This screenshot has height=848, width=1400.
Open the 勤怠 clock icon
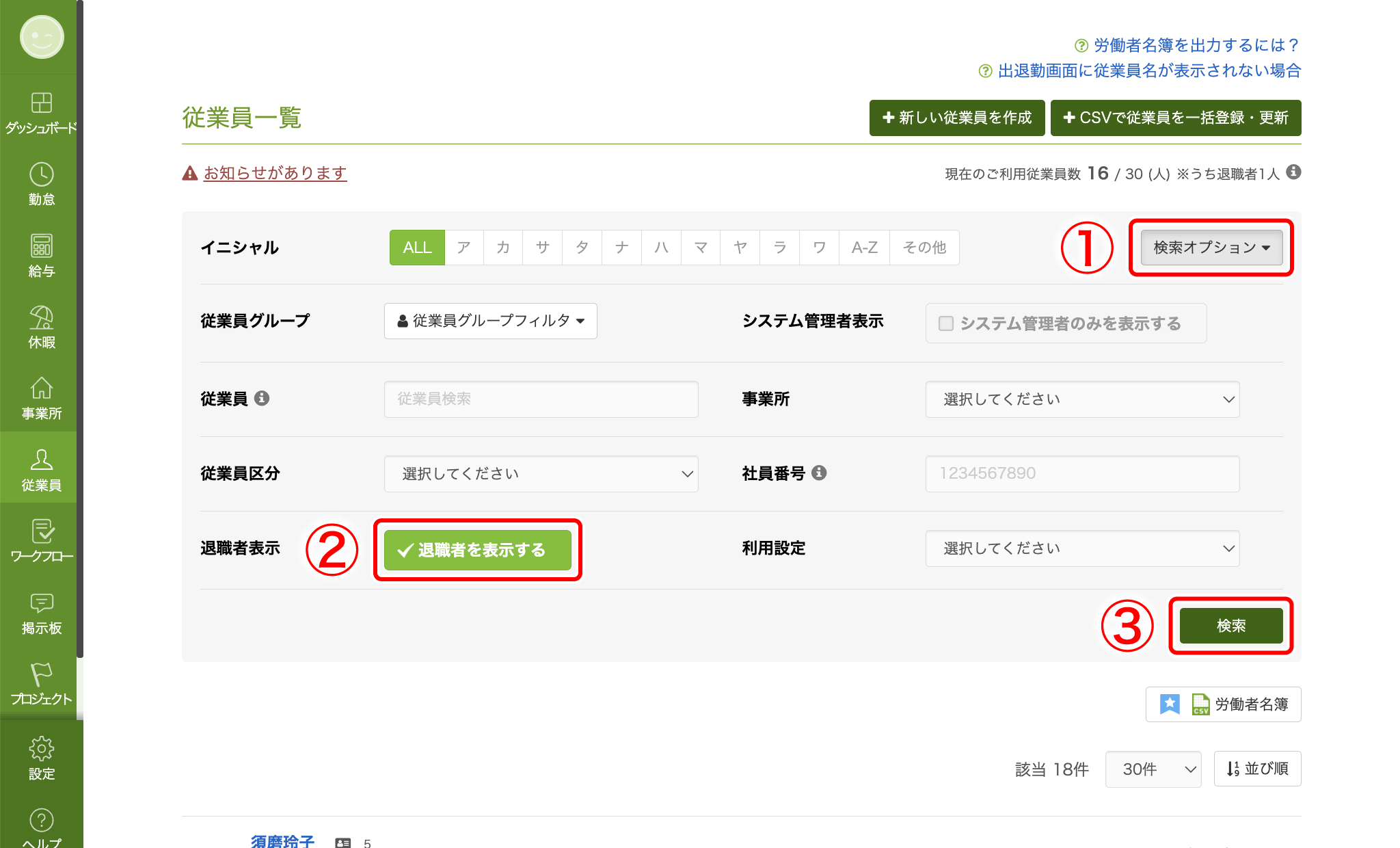coord(42,174)
